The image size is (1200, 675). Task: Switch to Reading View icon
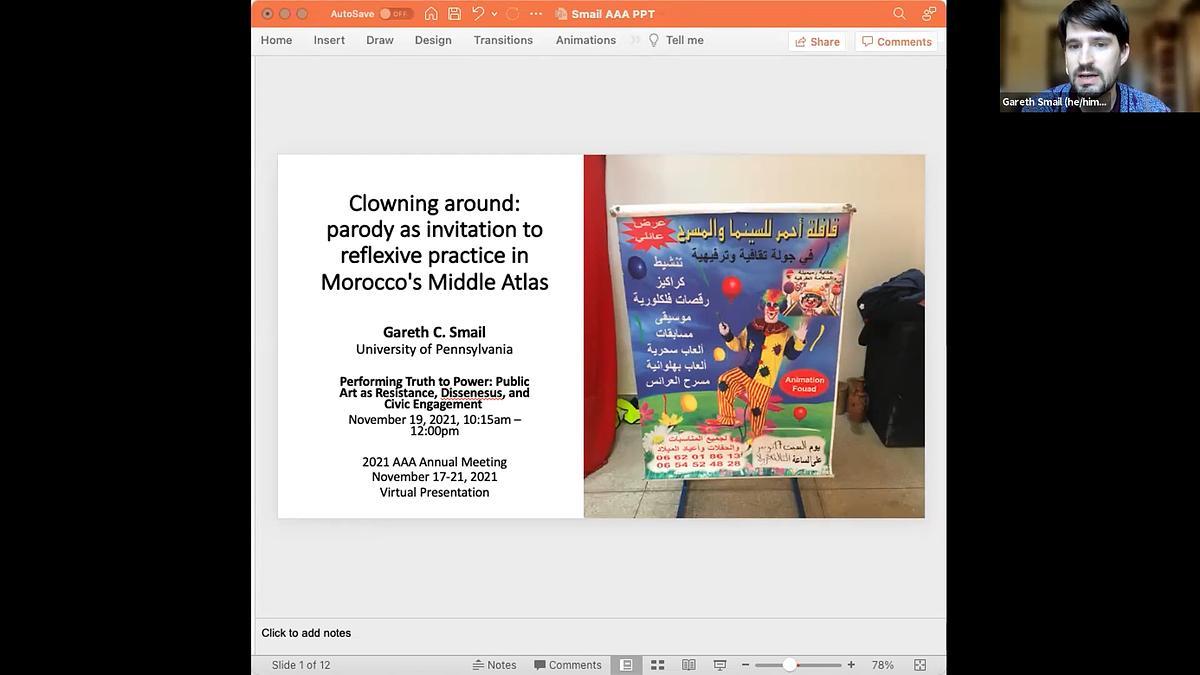pyautogui.click(x=689, y=665)
